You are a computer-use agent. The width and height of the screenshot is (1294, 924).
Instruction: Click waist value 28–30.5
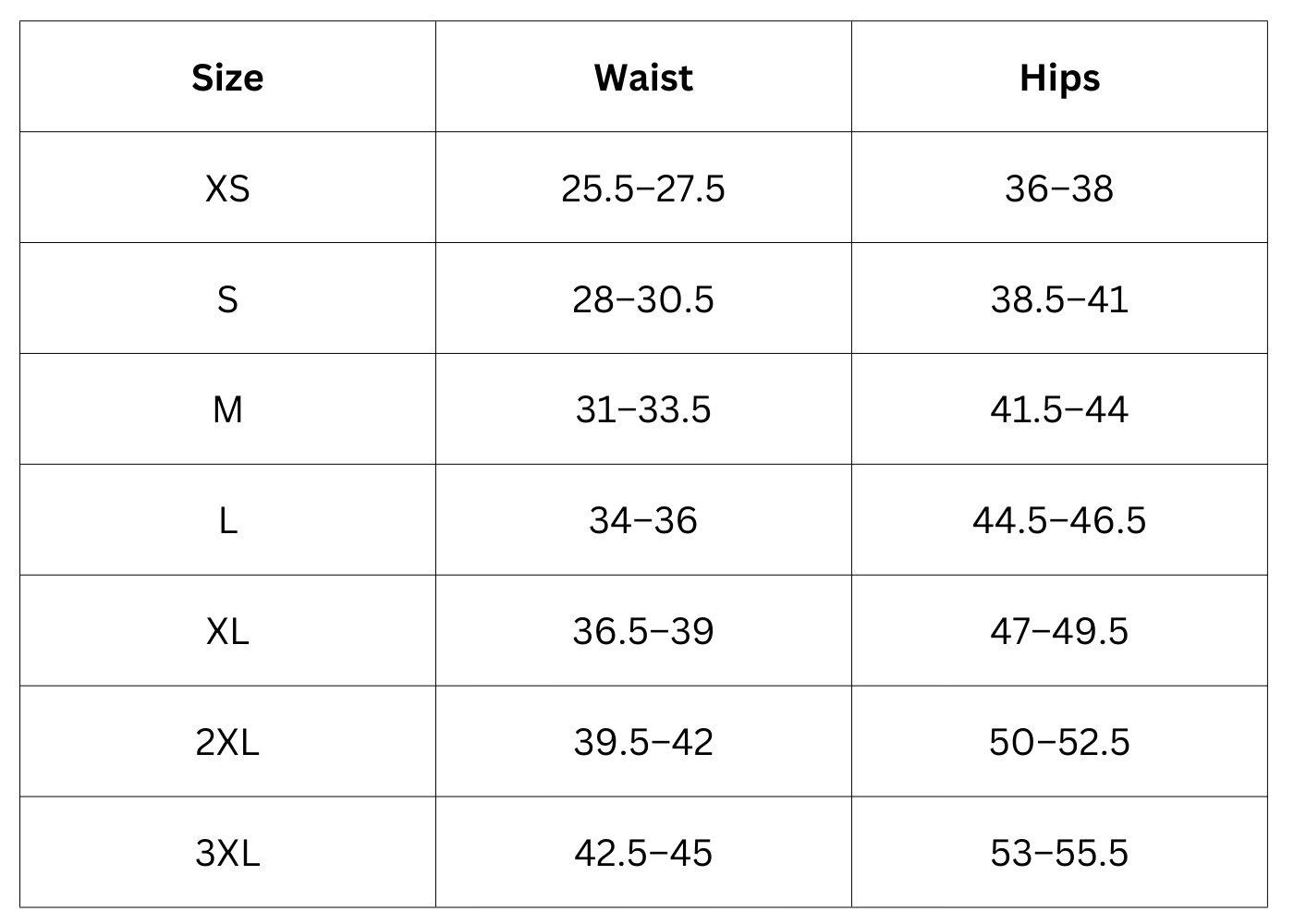[643, 299]
